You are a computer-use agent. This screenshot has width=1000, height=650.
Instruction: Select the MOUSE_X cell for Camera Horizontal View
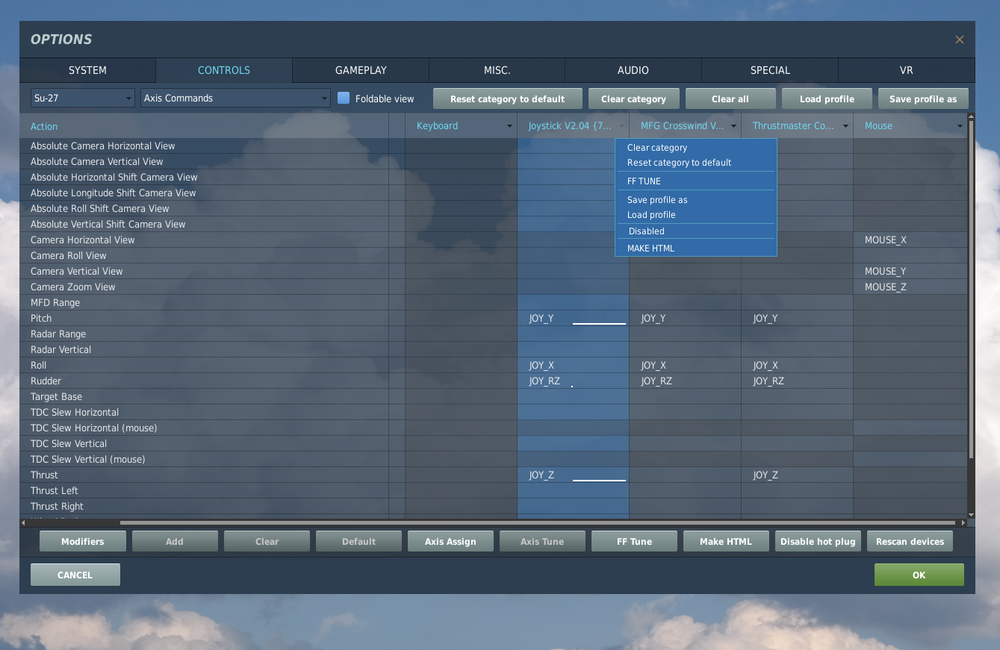[x=910, y=240]
